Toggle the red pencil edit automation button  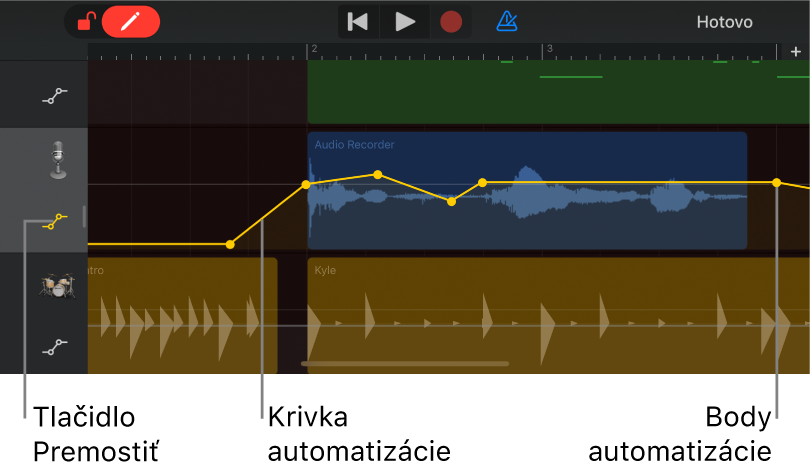point(130,21)
